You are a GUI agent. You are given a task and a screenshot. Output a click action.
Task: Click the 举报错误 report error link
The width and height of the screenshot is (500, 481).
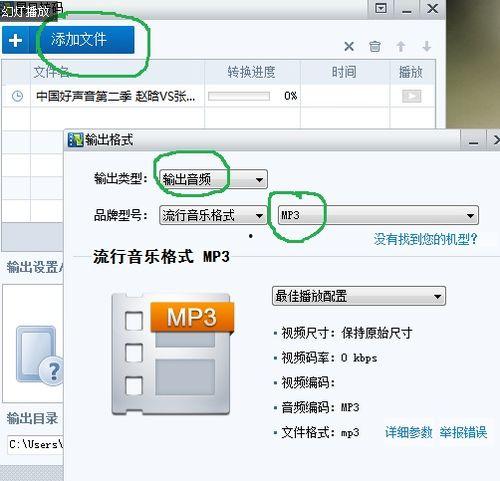[463, 432]
